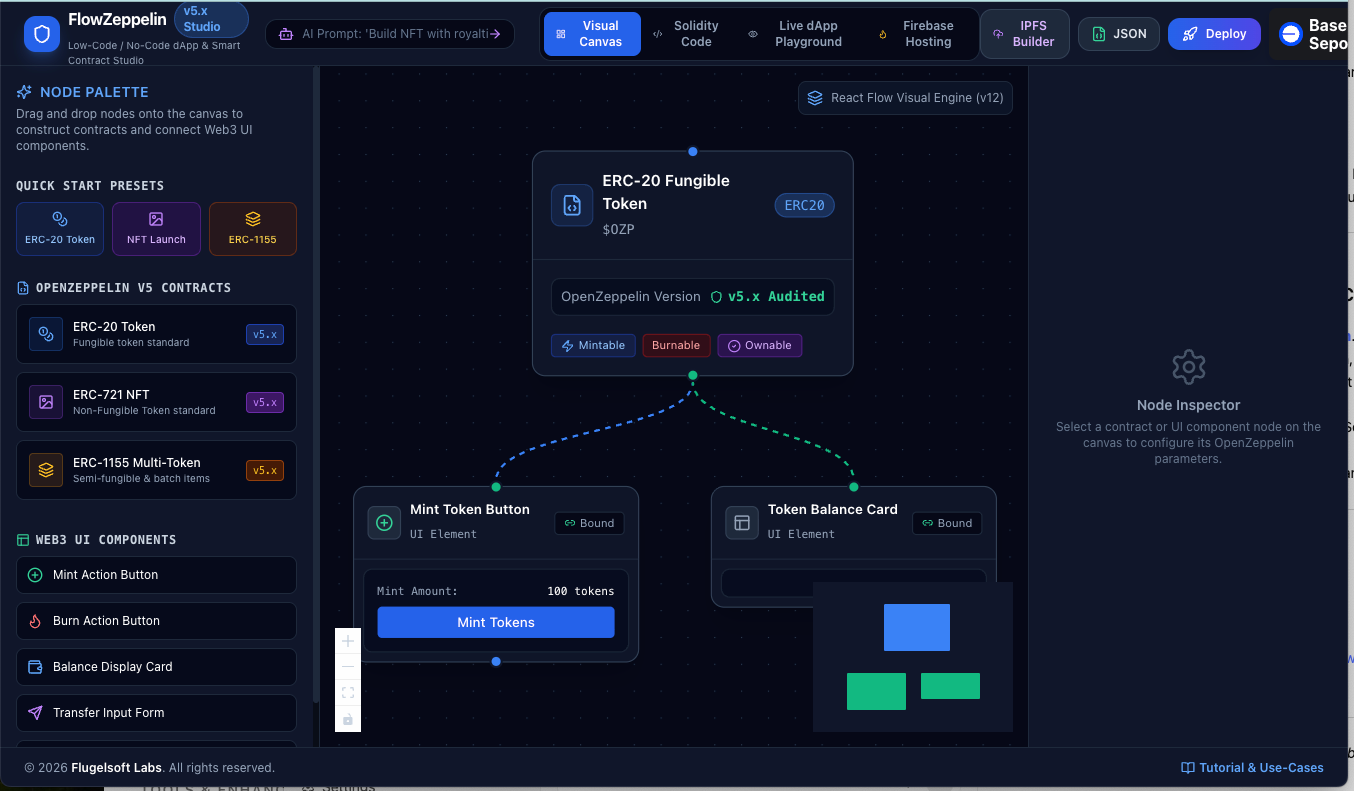
Task: Click the v5.x badge on ERC-20 Token
Action: [x=265, y=334]
